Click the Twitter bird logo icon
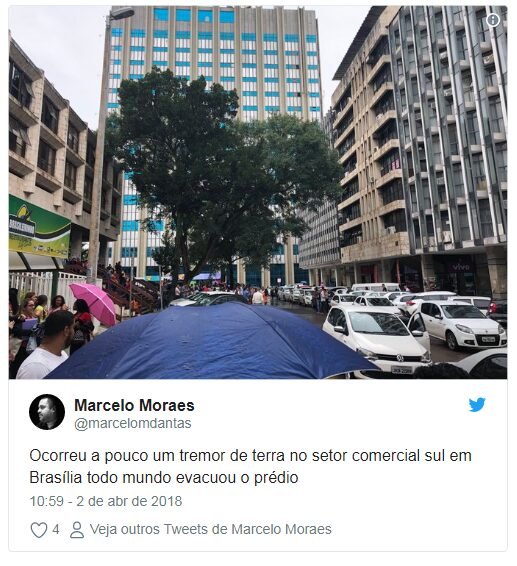Screen dimensions: 517x566 [x=477, y=405]
